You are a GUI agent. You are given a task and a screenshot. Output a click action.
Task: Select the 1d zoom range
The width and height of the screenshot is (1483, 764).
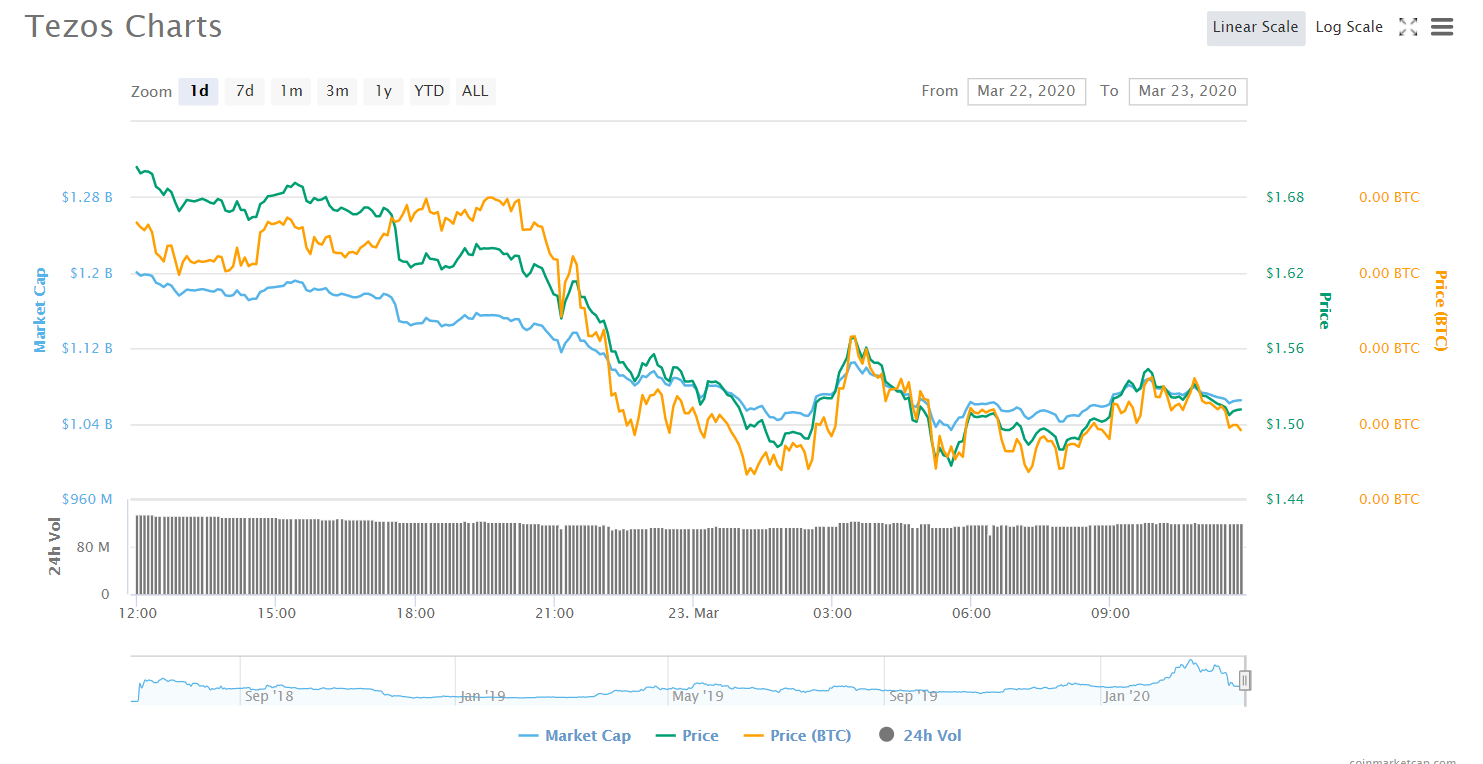199,91
